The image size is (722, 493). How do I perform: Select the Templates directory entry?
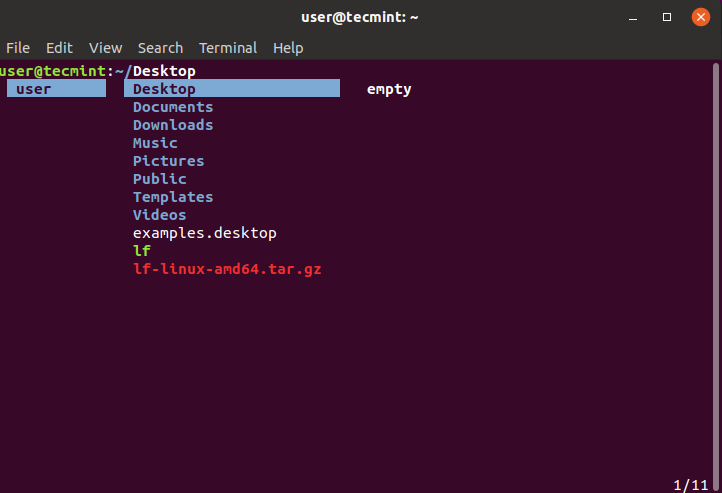[x=173, y=197]
